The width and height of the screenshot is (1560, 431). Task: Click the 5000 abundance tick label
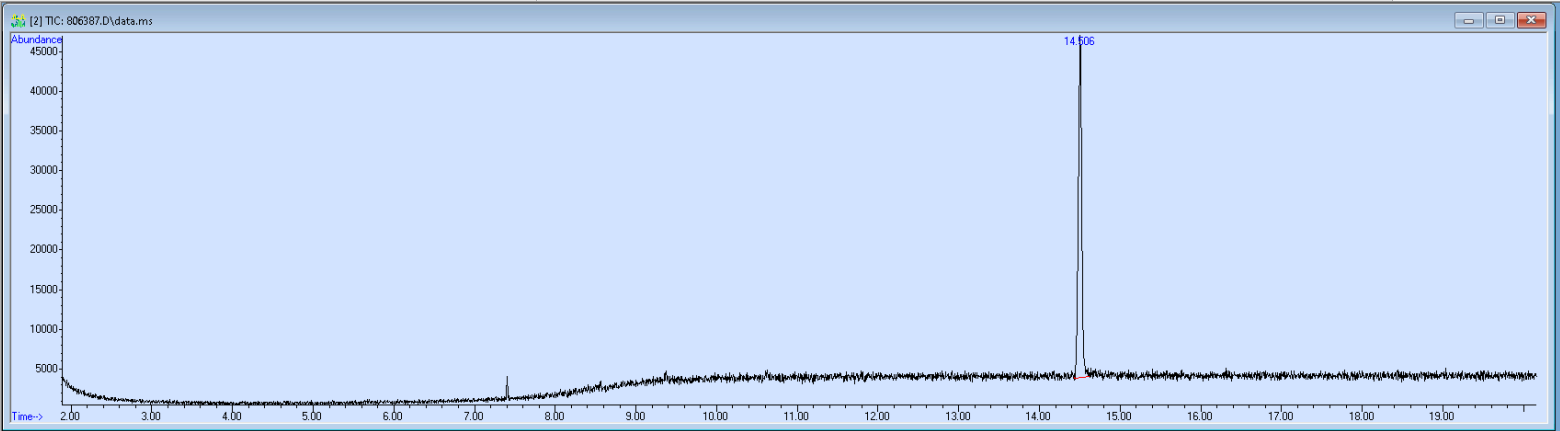click(x=49, y=369)
